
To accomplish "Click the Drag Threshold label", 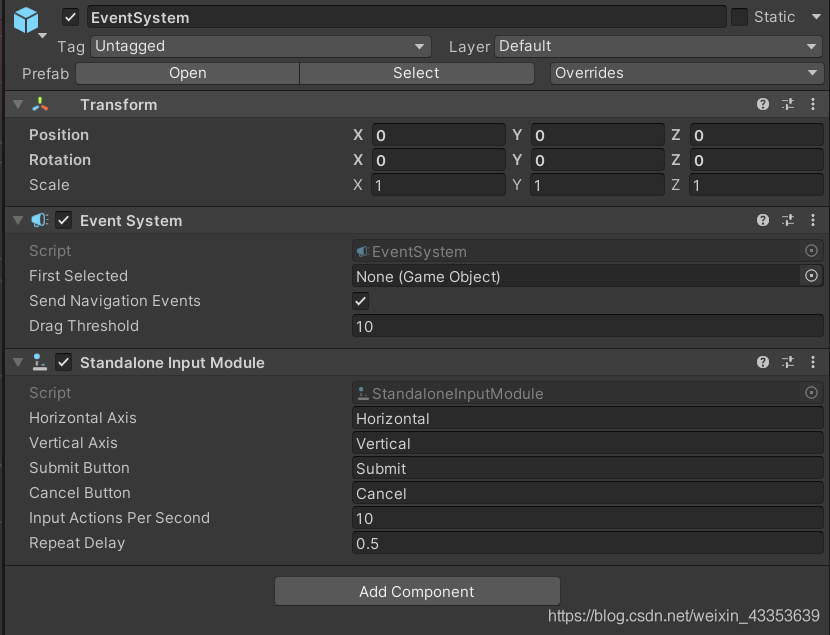I will (x=84, y=326).
